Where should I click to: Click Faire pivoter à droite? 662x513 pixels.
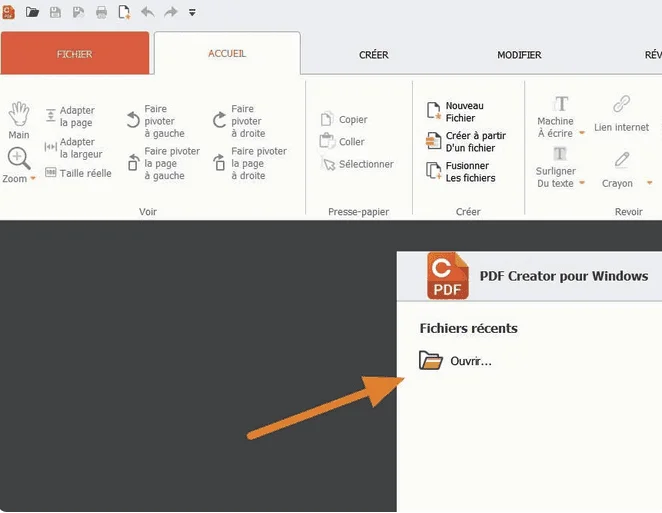(x=239, y=121)
